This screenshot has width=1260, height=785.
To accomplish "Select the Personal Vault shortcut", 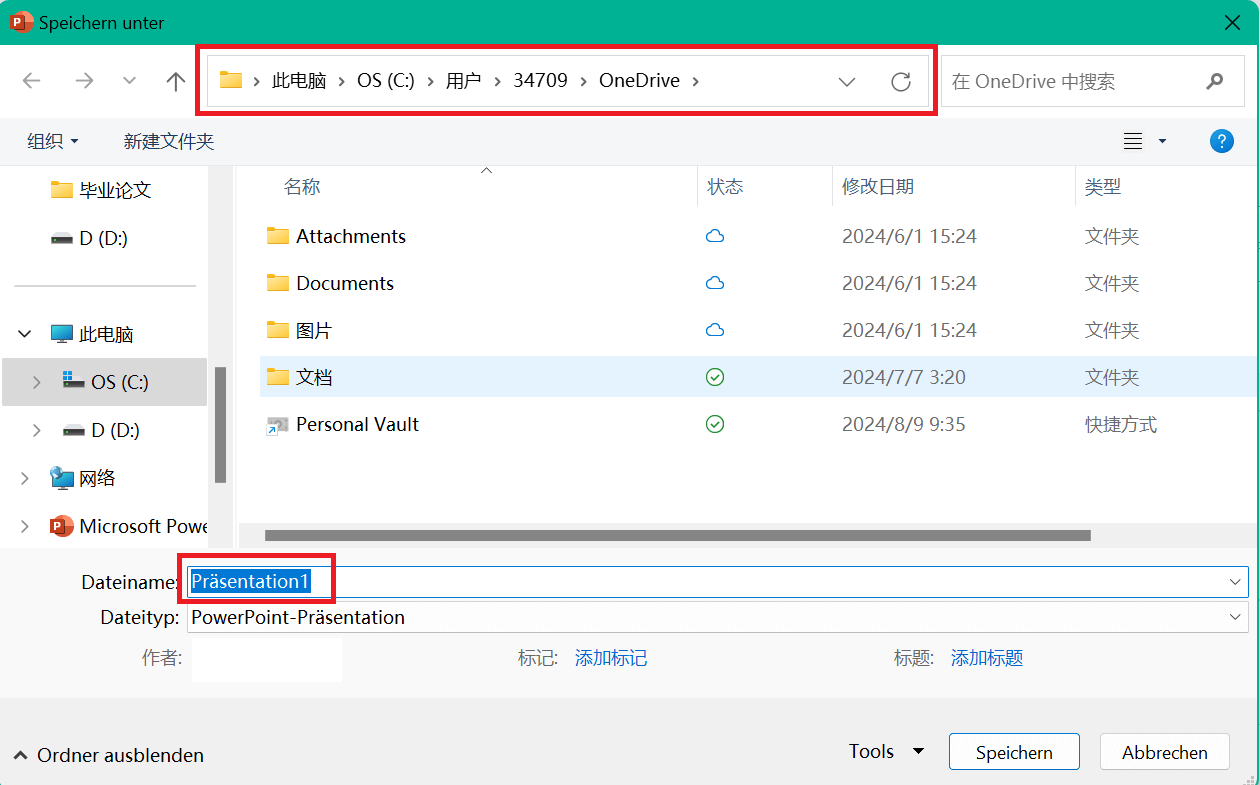I will [357, 425].
